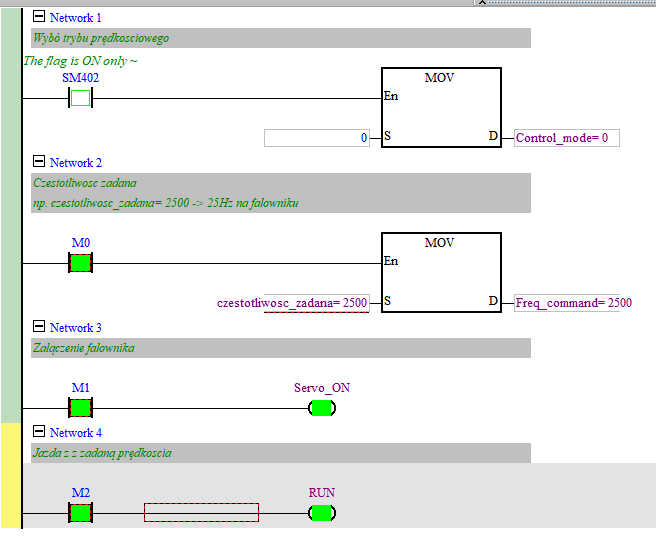Collapse Network 3 with the minus box
This screenshot has width=656, height=557.
point(39,327)
